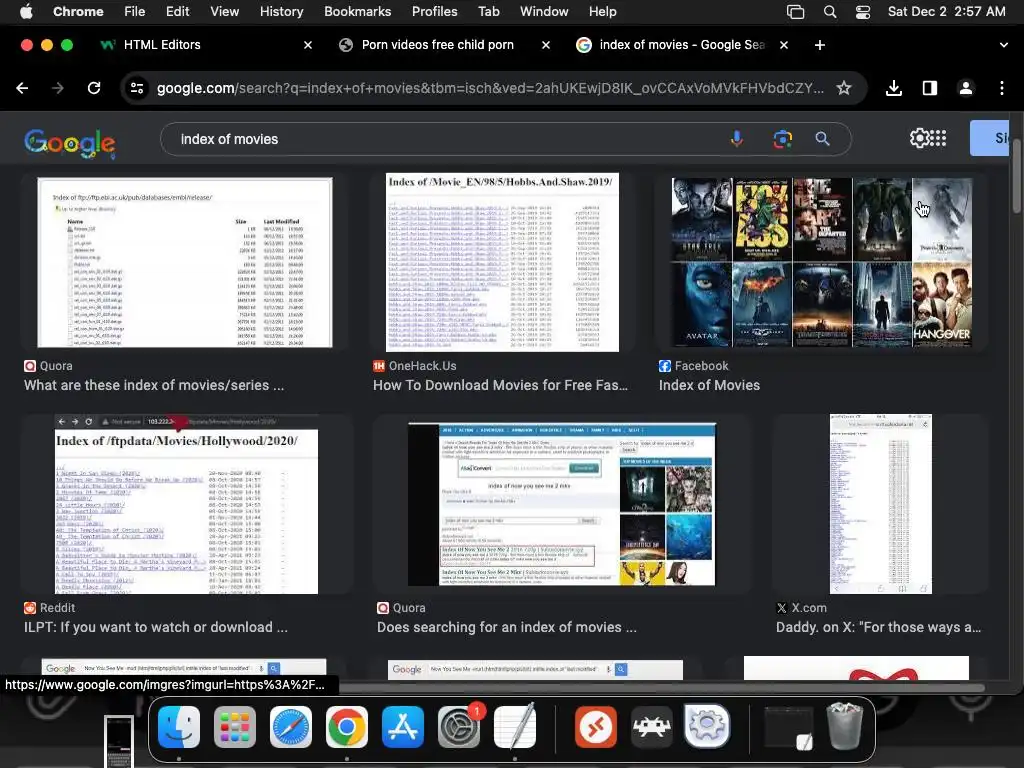Image resolution: width=1024 pixels, height=768 pixels.
Task: Open the Google apps grid
Action: [x=938, y=138]
